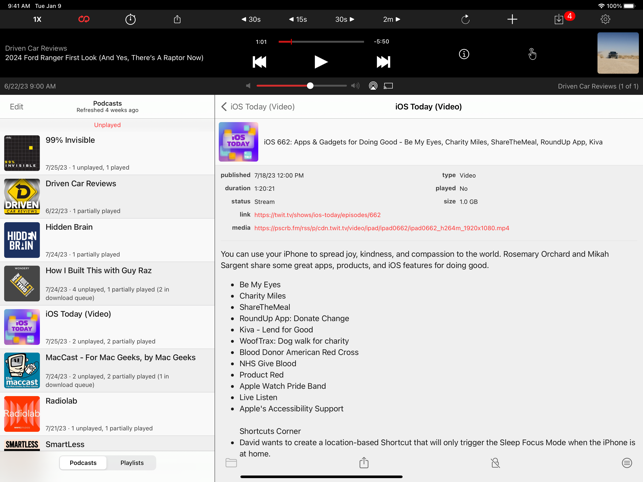Tap the crossed-out lock icon in the episode toolbar
The width and height of the screenshot is (643, 482).
(495, 463)
